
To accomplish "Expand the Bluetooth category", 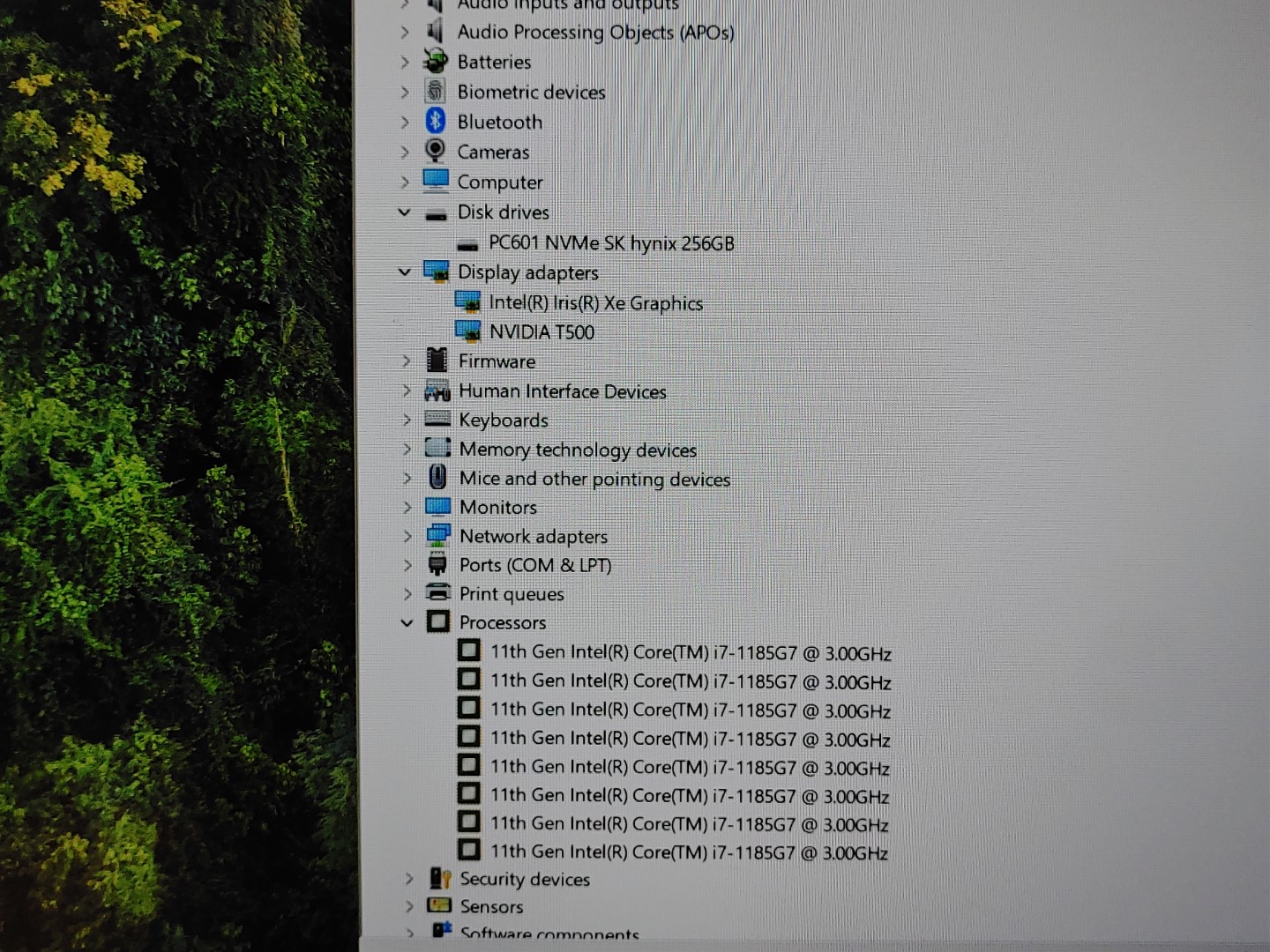I will coord(405,122).
